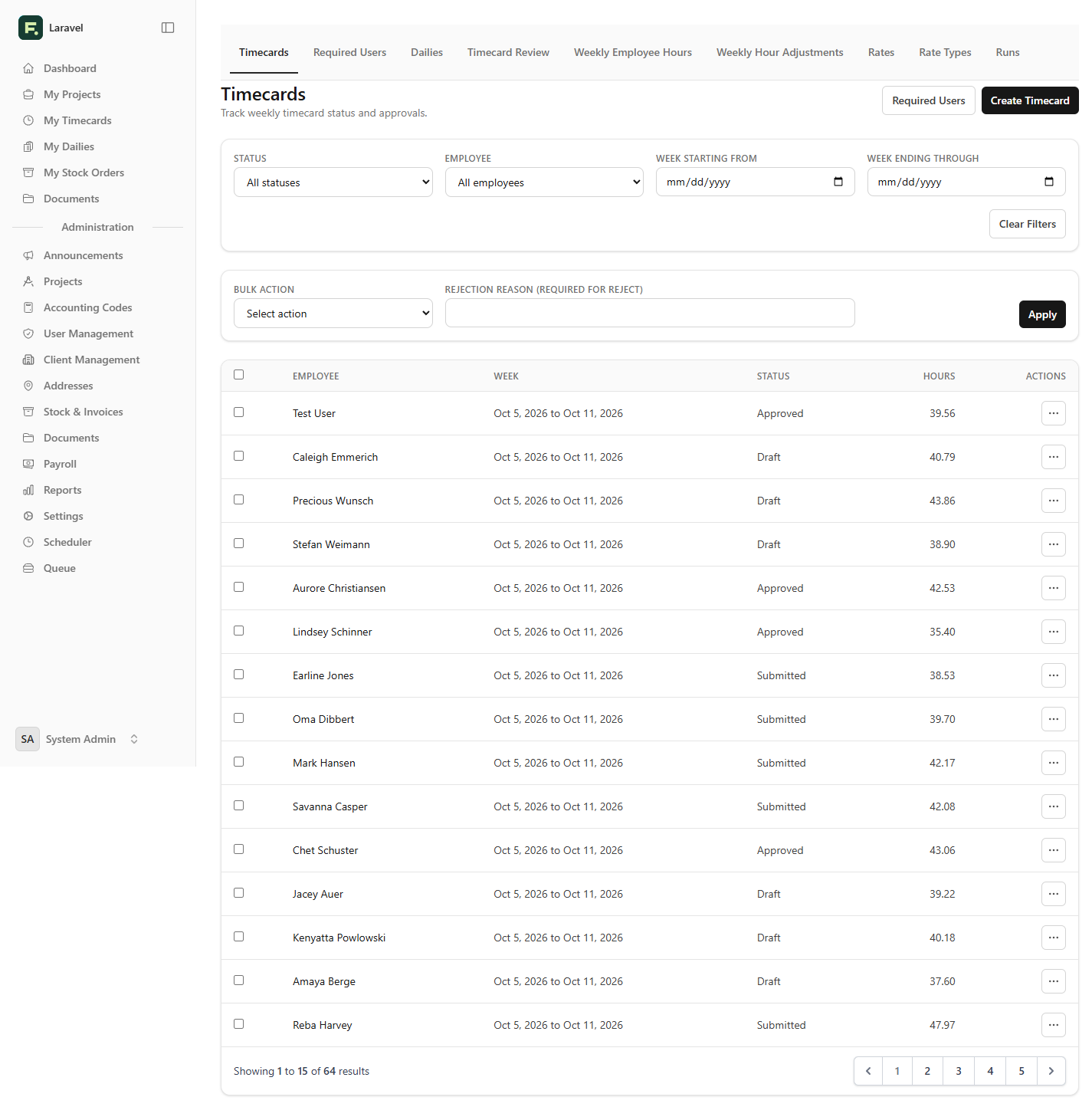Image resolution: width=1092 pixels, height=1120 pixels.
Task: Check the Test User row checkbox
Action: coord(239,412)
